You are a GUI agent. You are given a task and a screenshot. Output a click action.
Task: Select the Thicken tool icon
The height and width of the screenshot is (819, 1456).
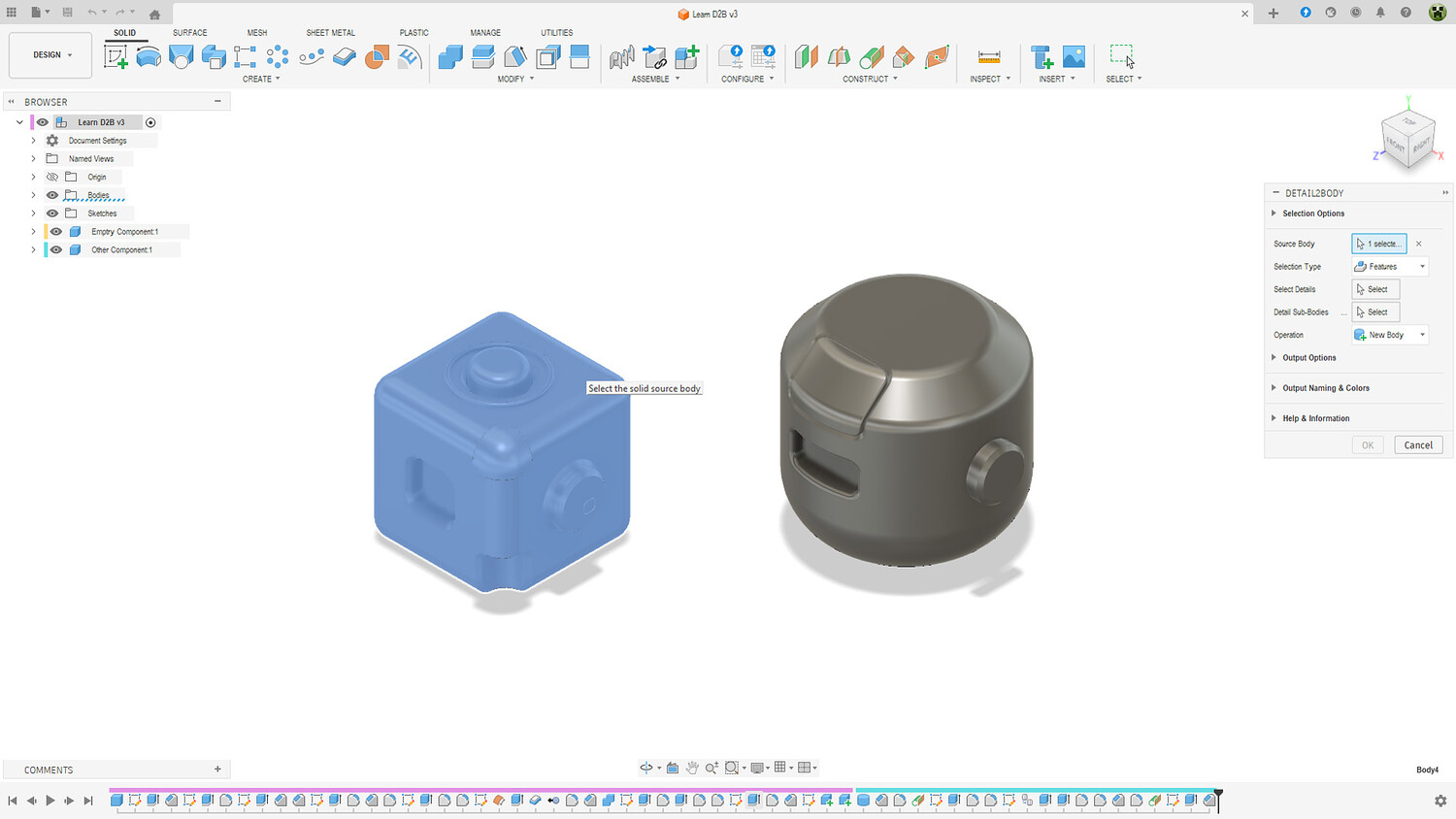pos(345,56)
